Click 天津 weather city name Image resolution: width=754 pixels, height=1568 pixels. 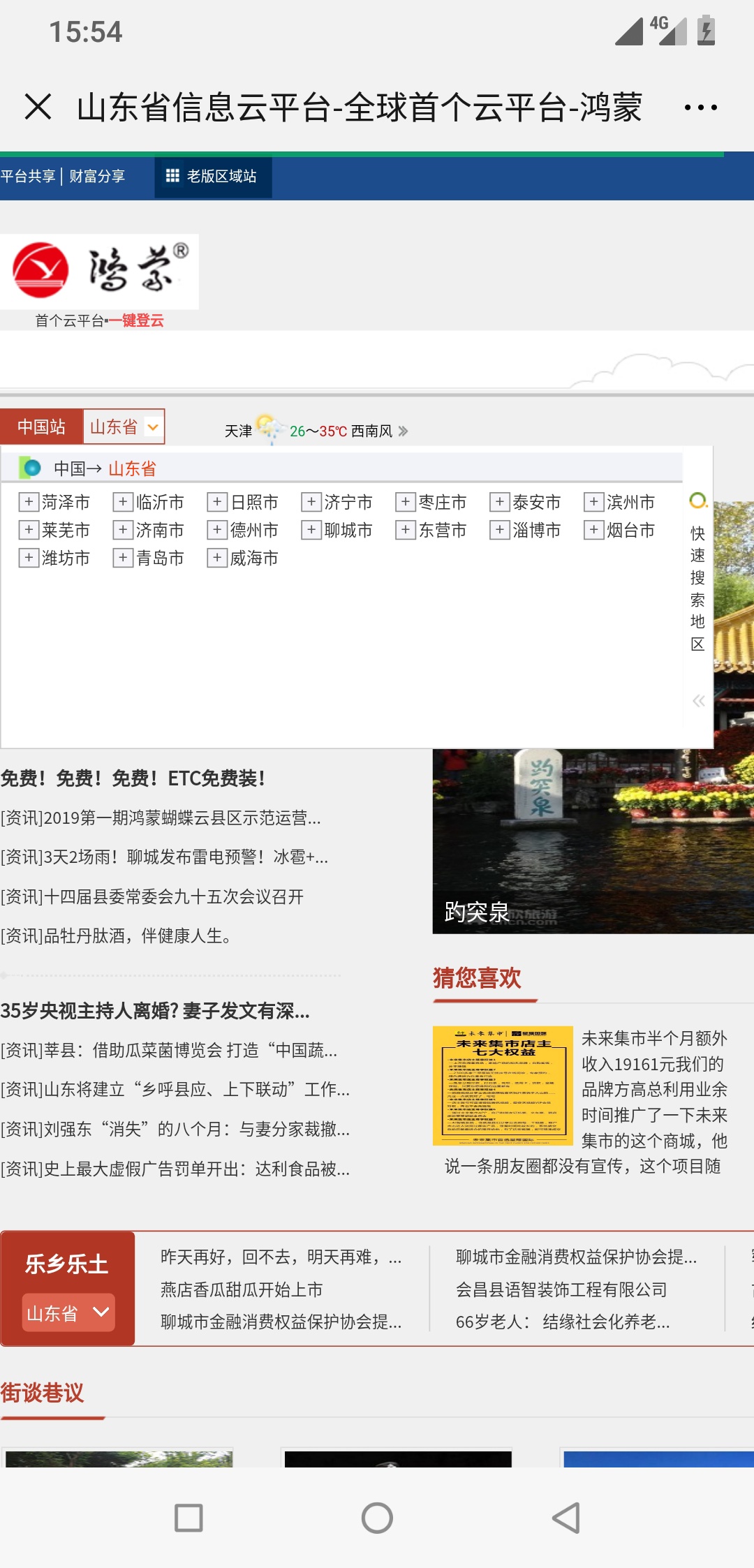click(x=238, y=431)
